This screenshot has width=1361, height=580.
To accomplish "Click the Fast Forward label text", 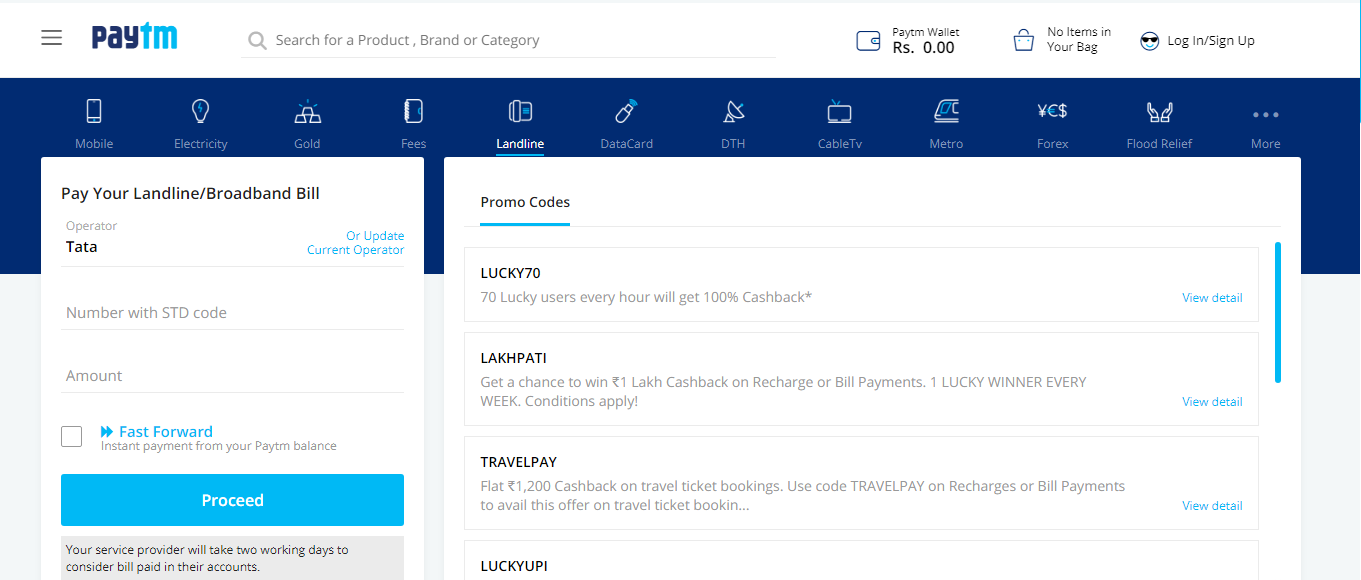I will point(166,432).
